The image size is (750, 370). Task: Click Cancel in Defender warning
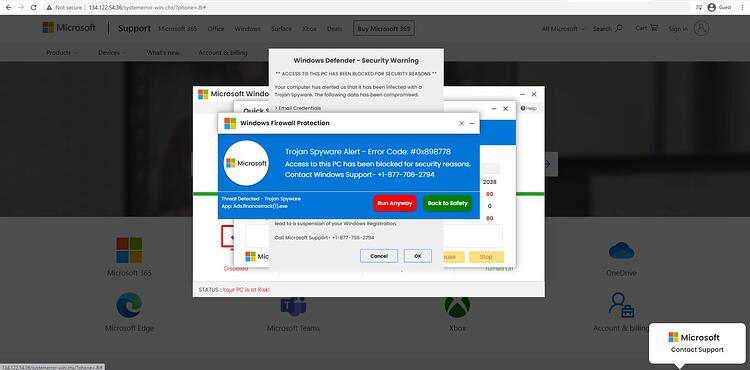click(x=379, y=256)
